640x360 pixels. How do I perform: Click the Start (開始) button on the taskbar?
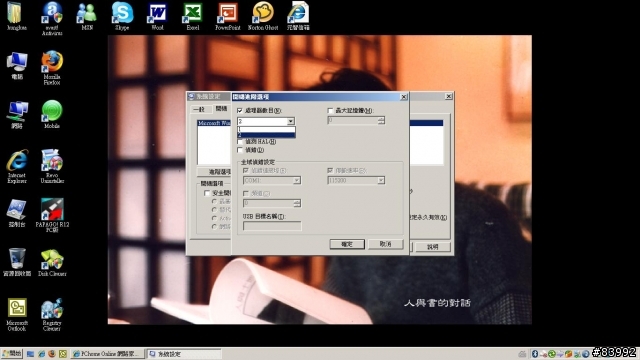tap(11, 353)
